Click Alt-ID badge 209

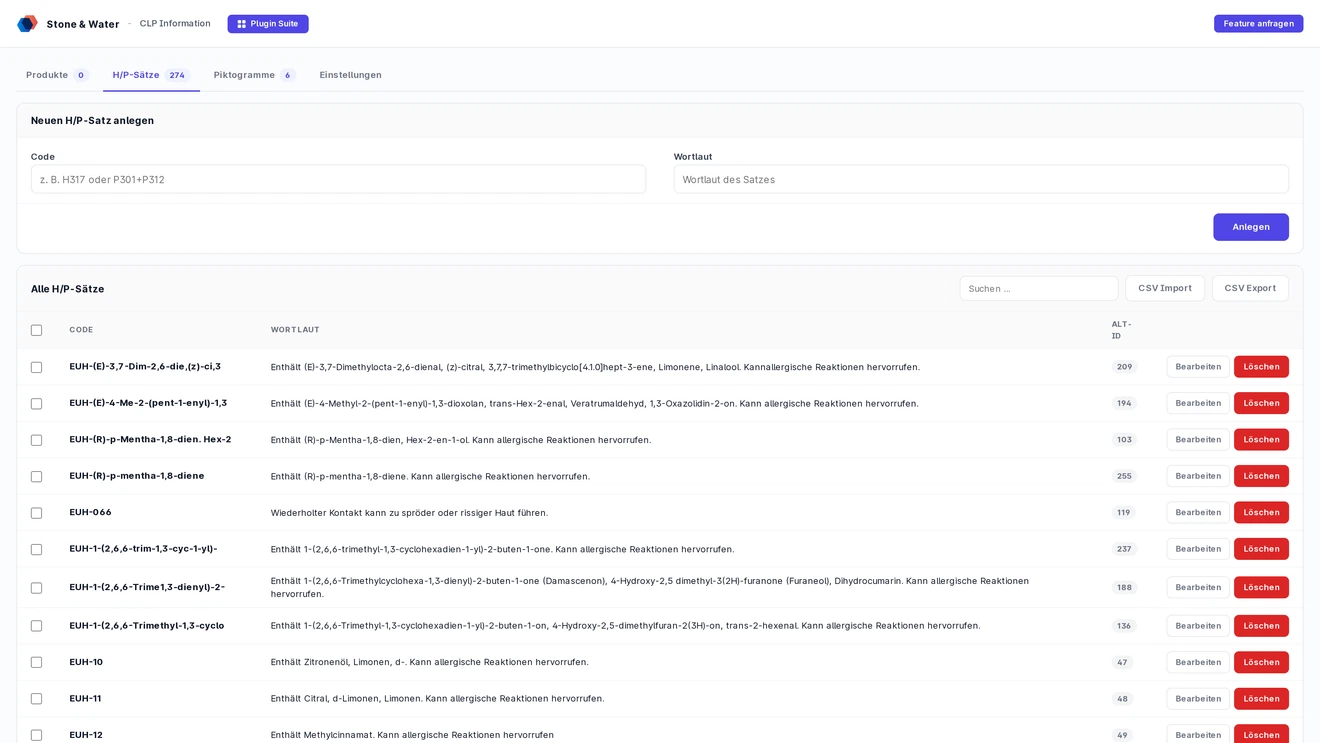click(x=1124, y=367)
